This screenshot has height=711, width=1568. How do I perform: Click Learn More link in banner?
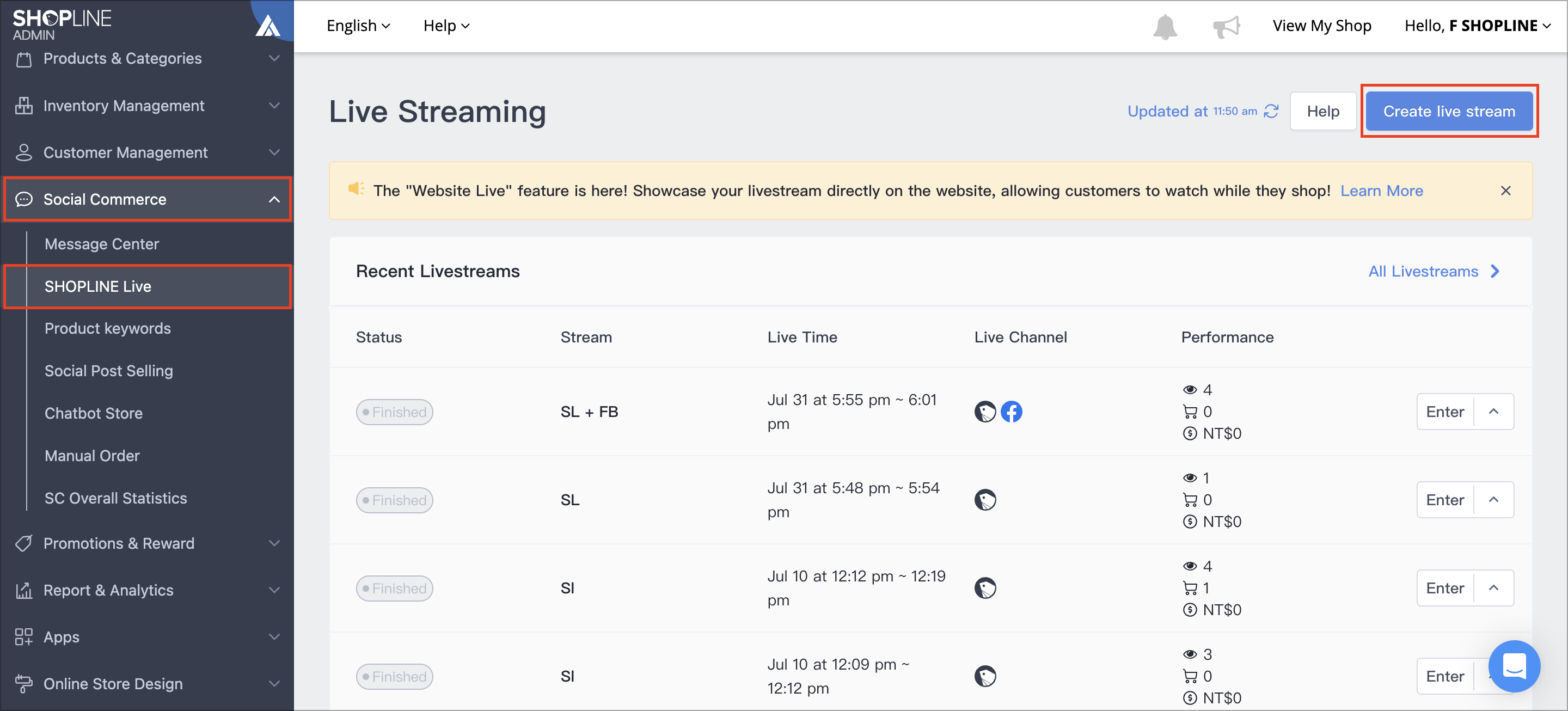coord(1381,191)
